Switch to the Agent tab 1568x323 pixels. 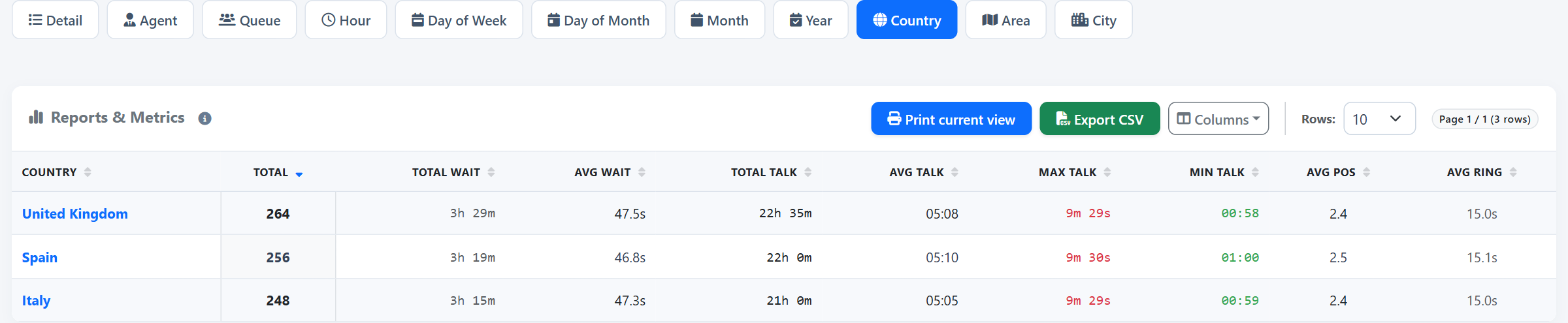click(150, 20)
